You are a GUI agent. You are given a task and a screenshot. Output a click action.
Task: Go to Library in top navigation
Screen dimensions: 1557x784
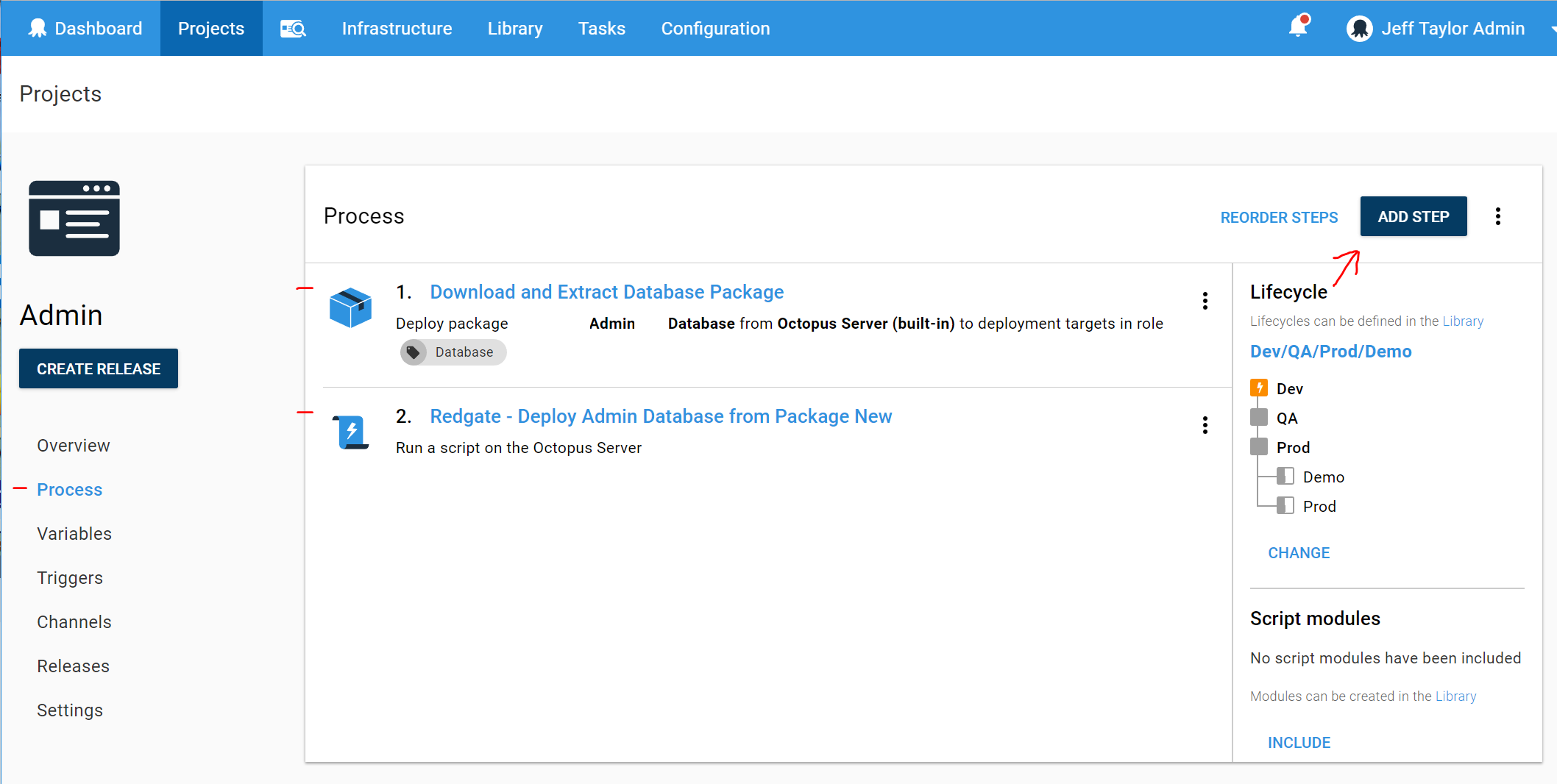pyautogui.click(x=515, y=28)
